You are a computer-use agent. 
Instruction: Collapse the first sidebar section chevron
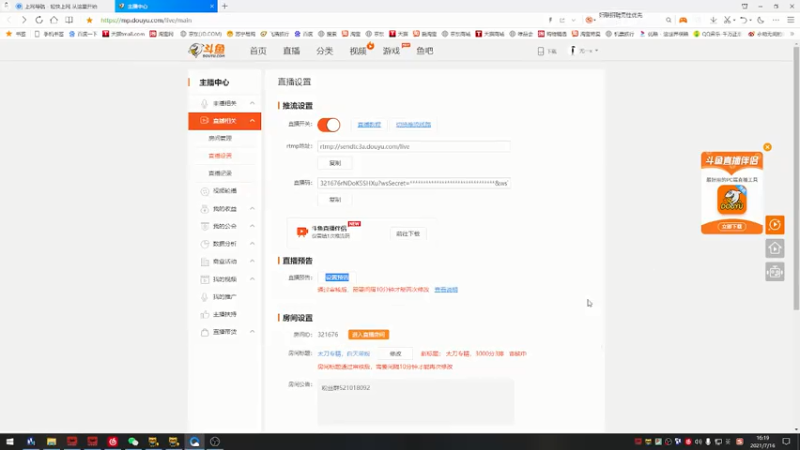coord(252,103)
